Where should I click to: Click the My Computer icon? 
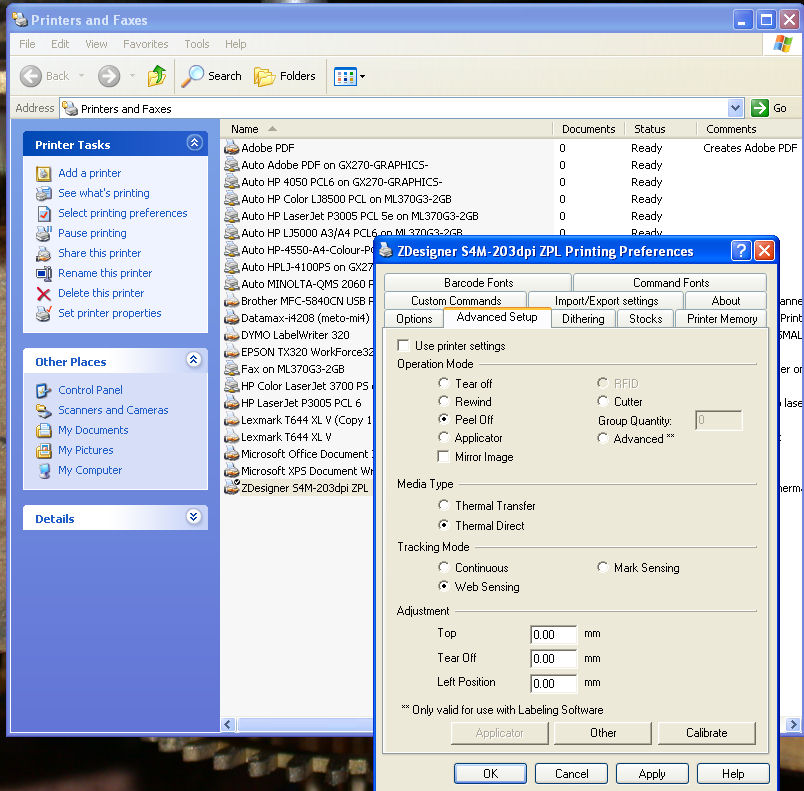(x=45, y=471)
